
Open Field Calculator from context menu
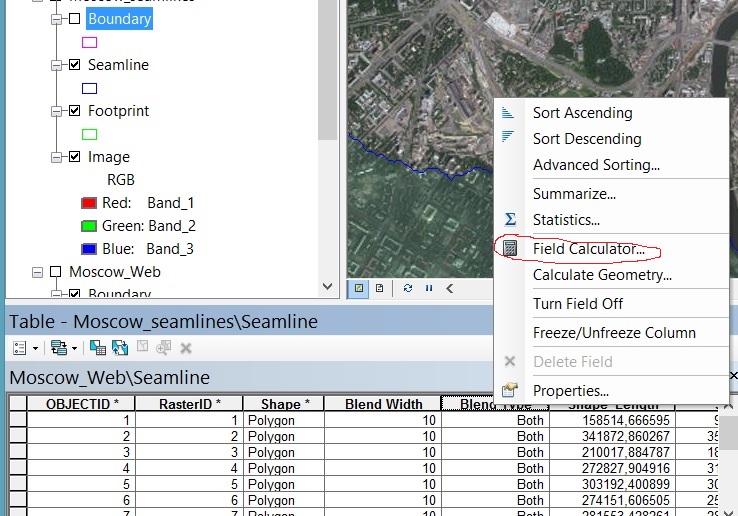click(x=589, y=249)
